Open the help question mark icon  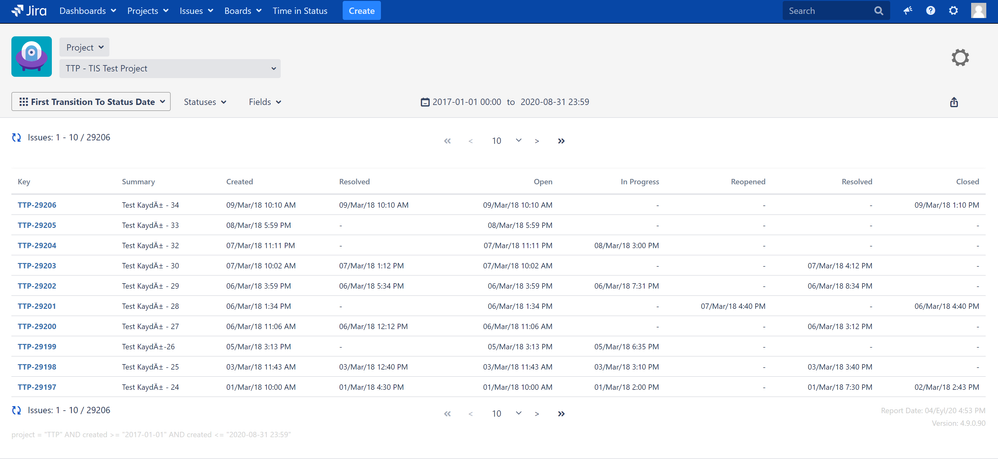[x=931, y=11]
